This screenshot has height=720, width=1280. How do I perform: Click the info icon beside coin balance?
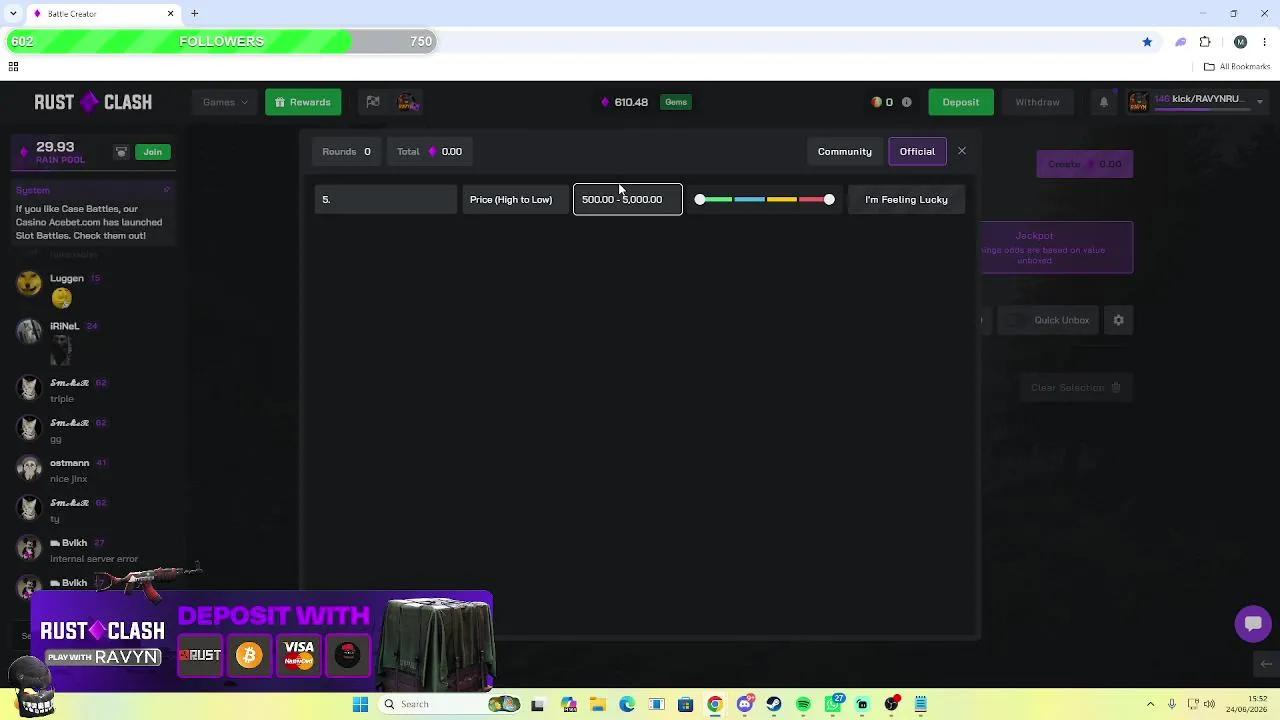[x=907, y=102]
